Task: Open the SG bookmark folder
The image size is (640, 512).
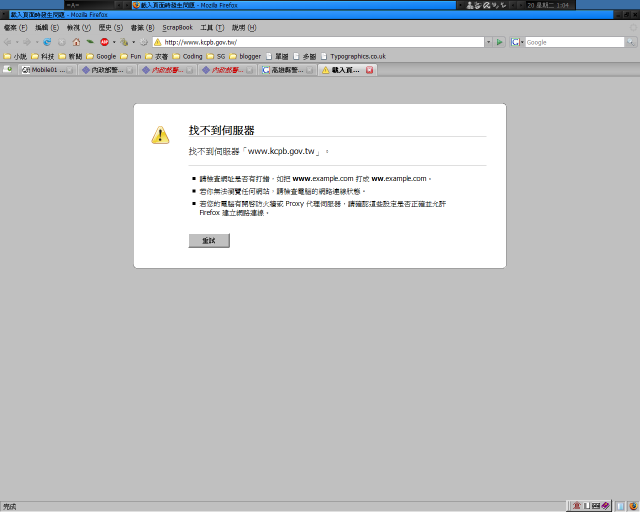Action: click(x=216, y=56)
